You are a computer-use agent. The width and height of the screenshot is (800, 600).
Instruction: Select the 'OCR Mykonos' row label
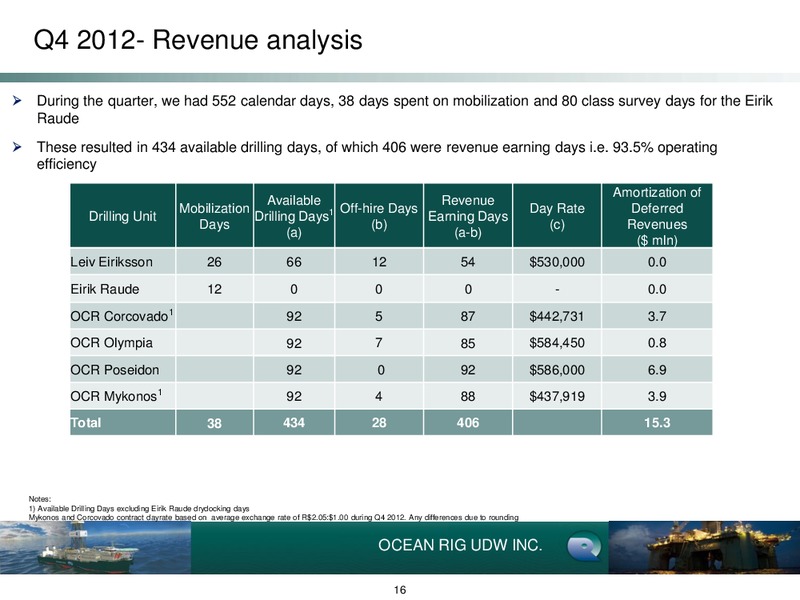(116, 396)
